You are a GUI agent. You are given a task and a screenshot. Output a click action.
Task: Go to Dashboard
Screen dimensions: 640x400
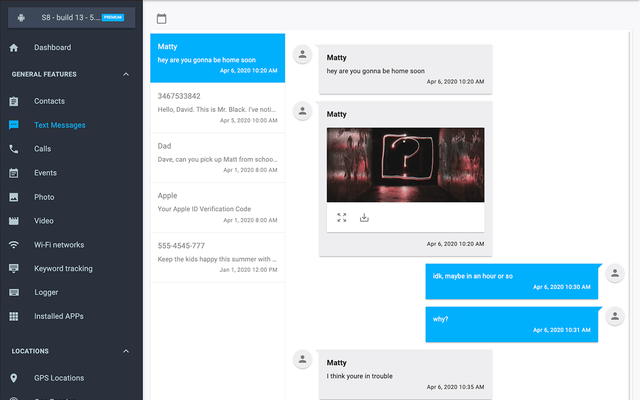click(52, 47)
